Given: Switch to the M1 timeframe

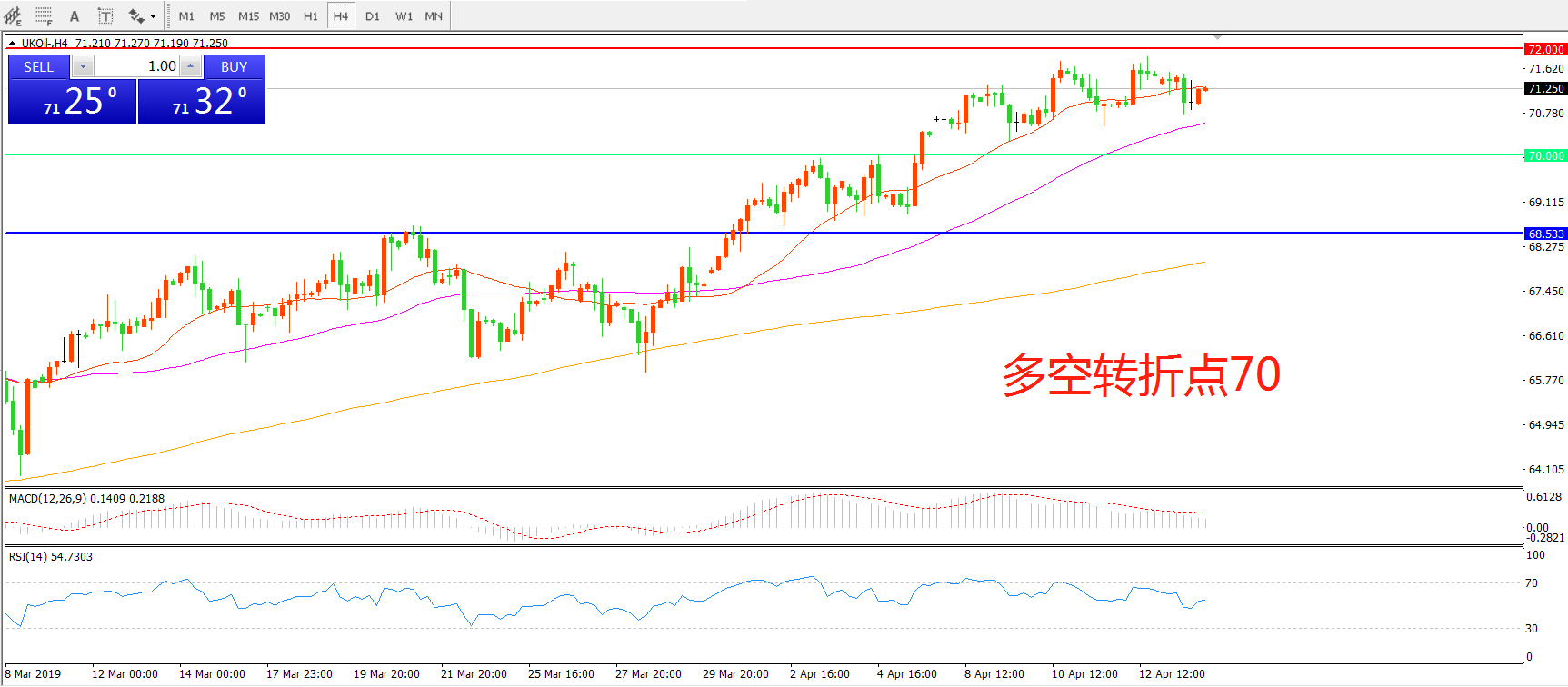Looking at the screenshot, I should tap(186, 16).
